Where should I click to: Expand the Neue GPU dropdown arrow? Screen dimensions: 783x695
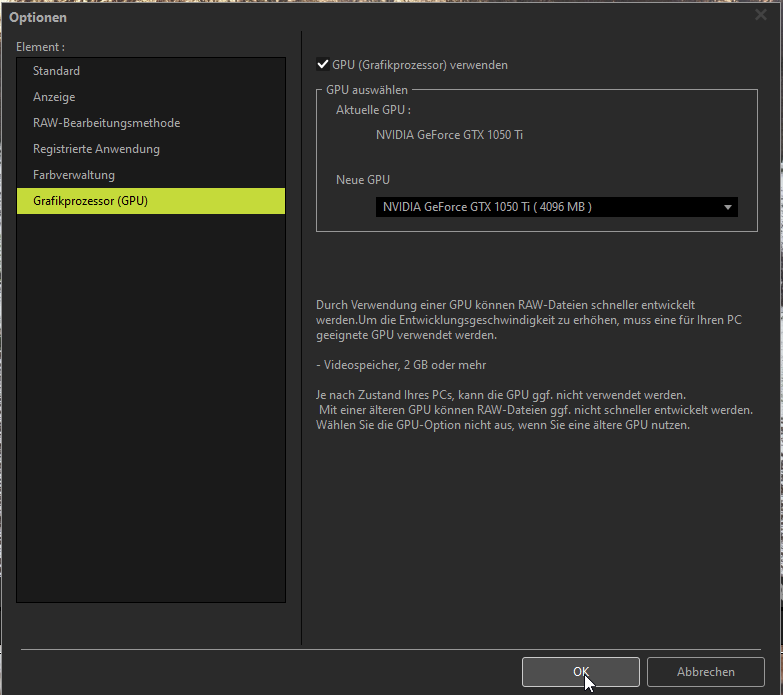[727, 207]
